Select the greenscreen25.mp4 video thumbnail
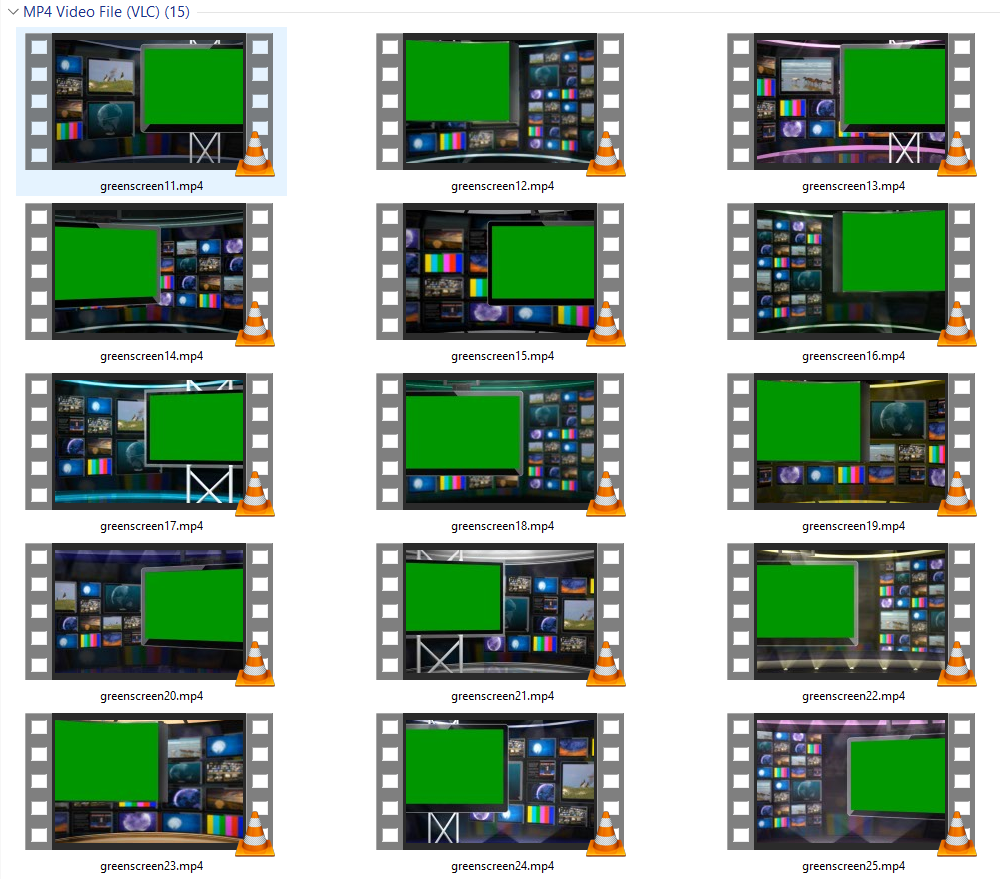 point(851,782)
